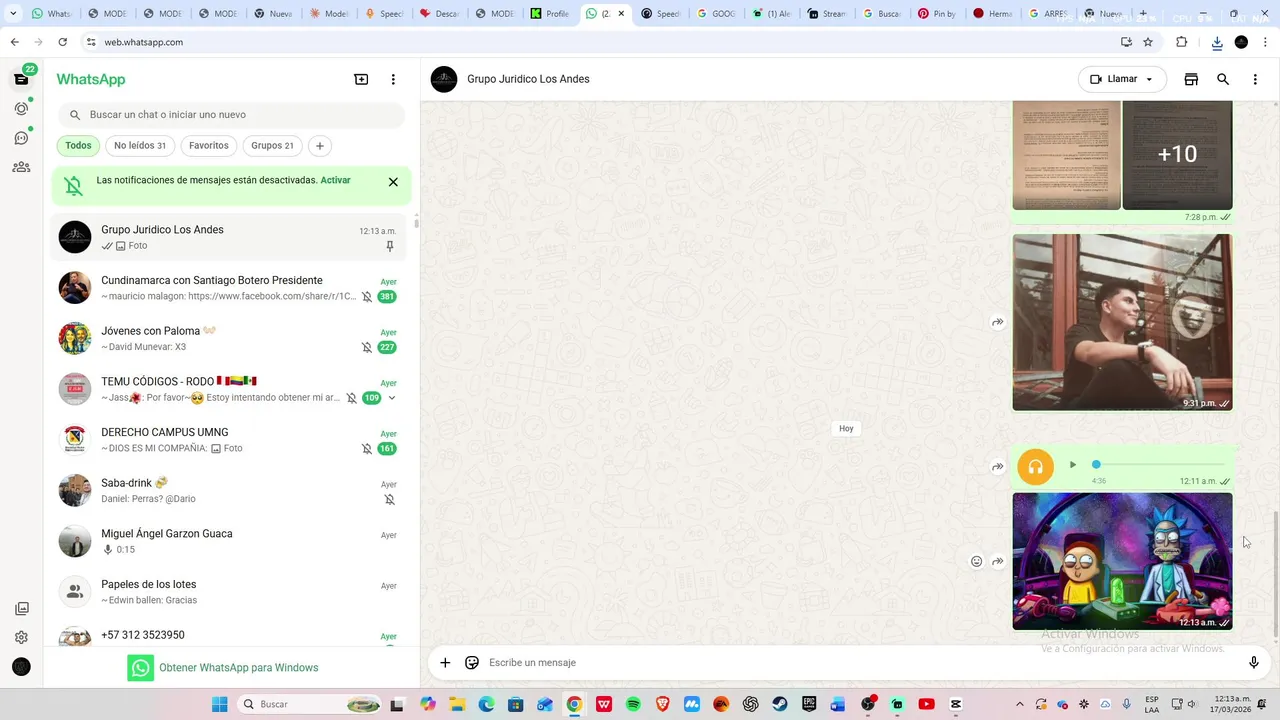Viewport: 1280px width, 720px height.
Task: Open the Rick and Morty image
Action: 1122,561
